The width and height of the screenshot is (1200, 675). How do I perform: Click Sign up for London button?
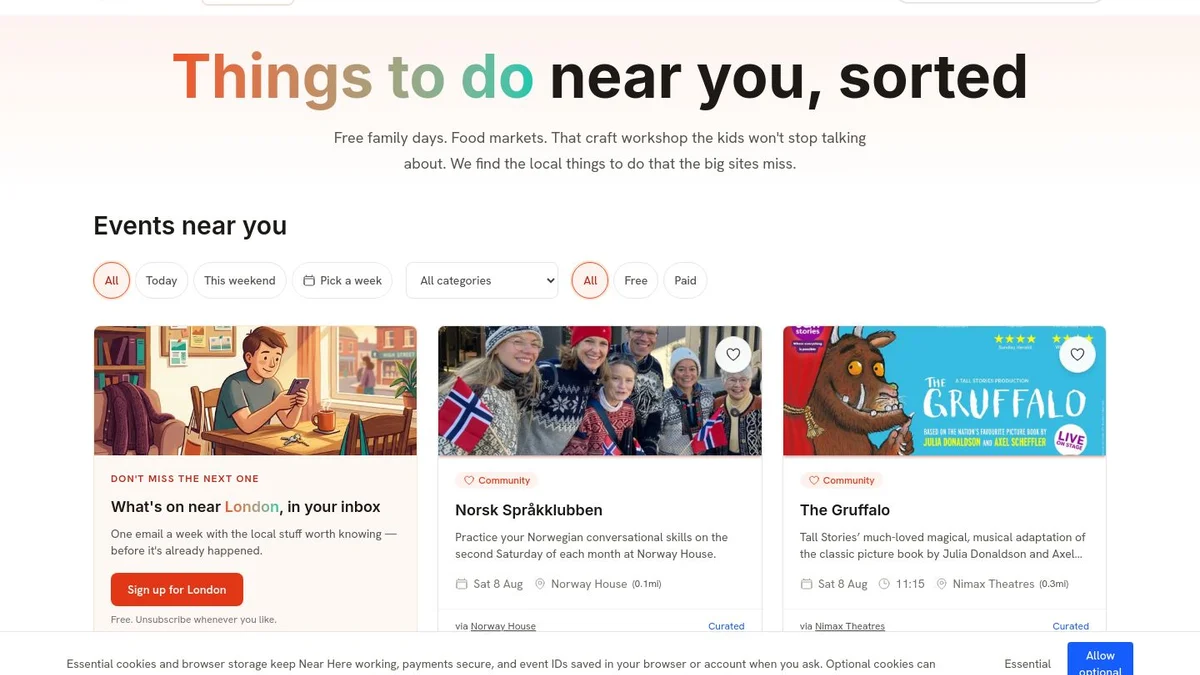[177, 590]
